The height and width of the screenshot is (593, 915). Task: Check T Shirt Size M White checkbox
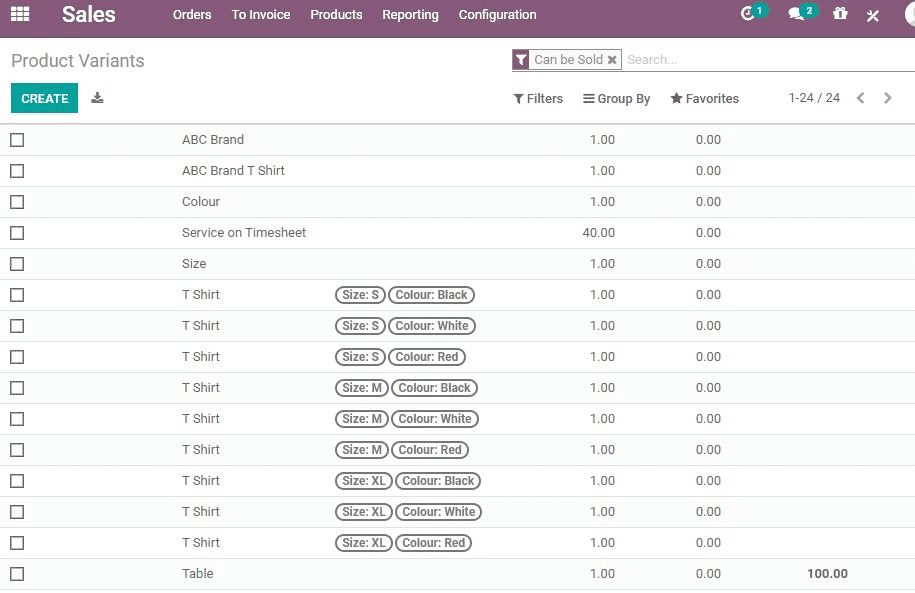[x=17, y=419]
